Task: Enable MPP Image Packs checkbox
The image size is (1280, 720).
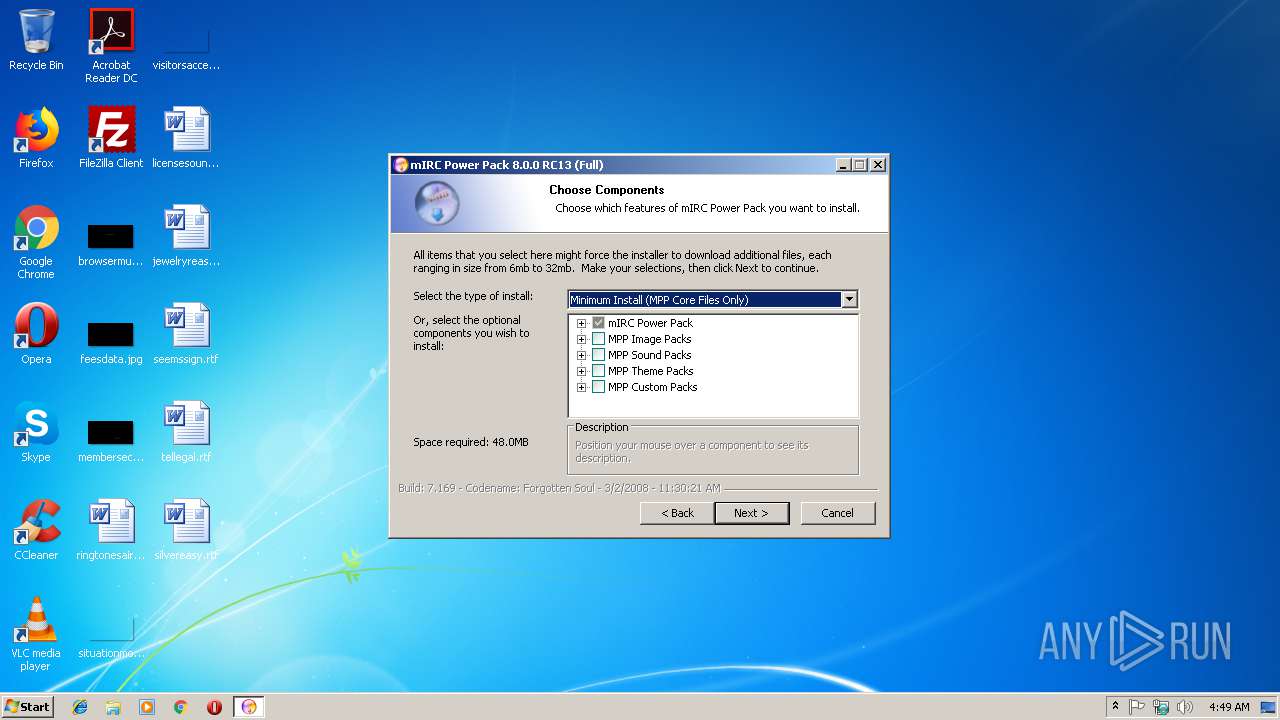Action: (x=598, y=339)
